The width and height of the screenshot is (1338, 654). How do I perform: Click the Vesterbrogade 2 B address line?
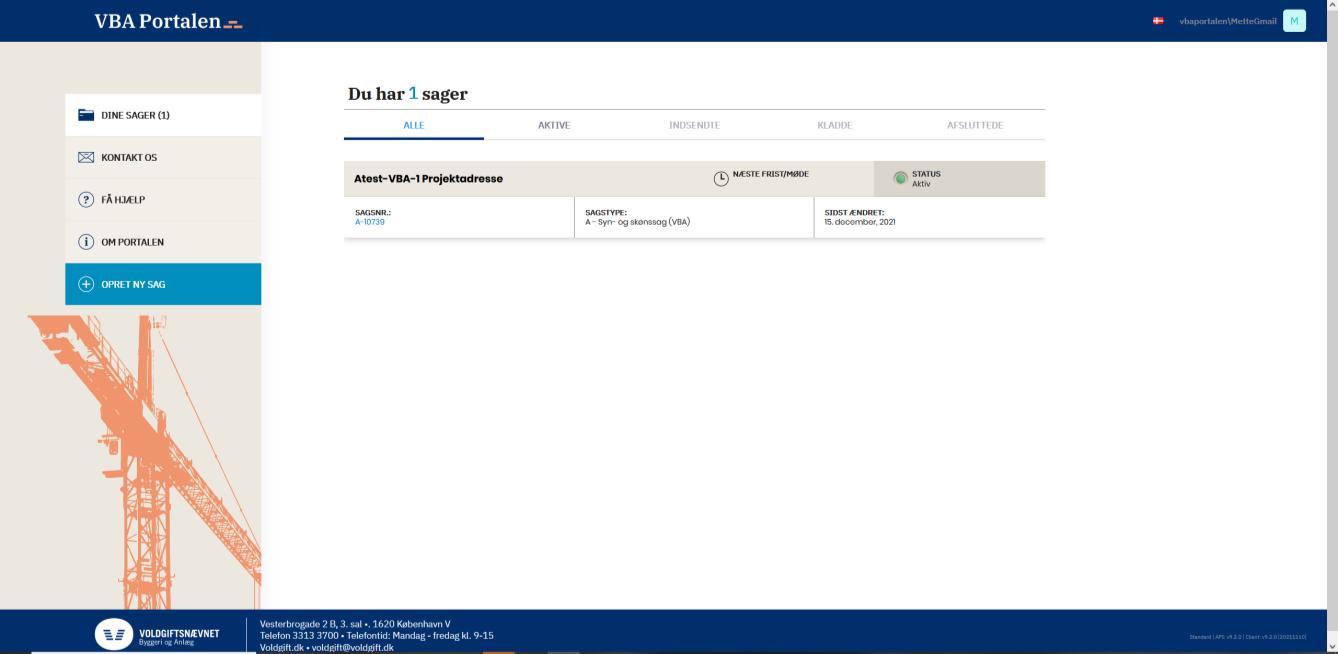(x=355, y=624)
